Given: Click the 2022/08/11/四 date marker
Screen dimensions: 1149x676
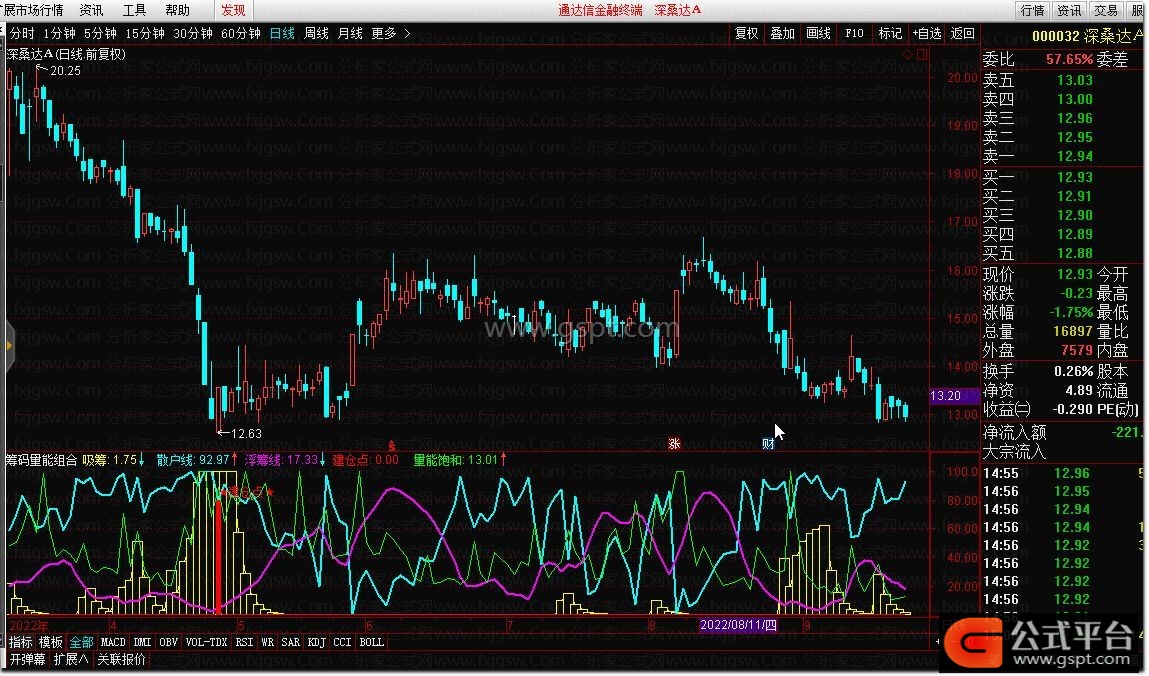Looking at the screenshot, I should pos(738,625).
